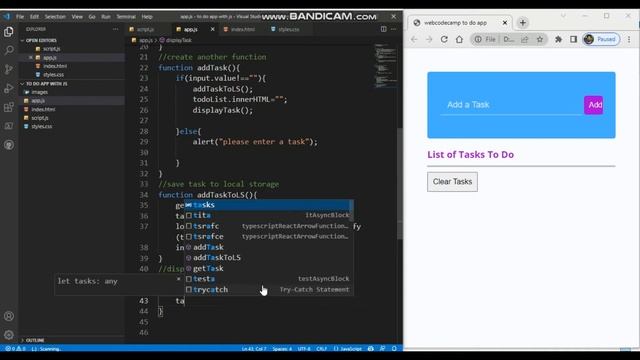Open the Help menu

coord(147,17)
